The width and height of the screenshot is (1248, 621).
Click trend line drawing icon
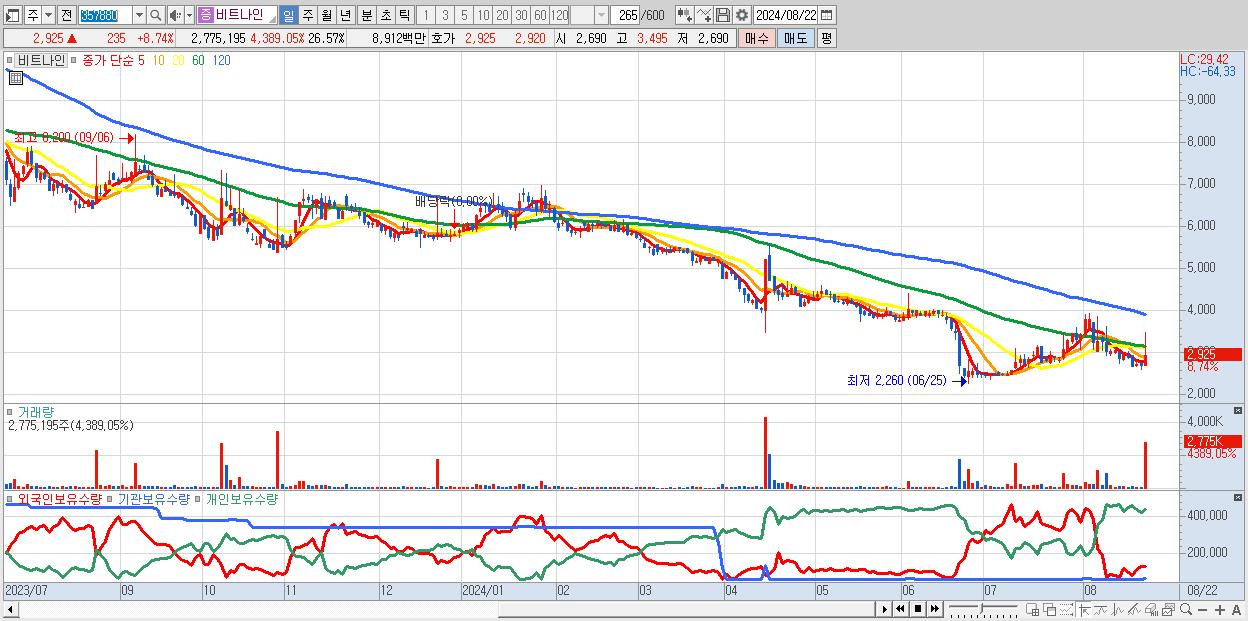click(x=1101, y=609)
